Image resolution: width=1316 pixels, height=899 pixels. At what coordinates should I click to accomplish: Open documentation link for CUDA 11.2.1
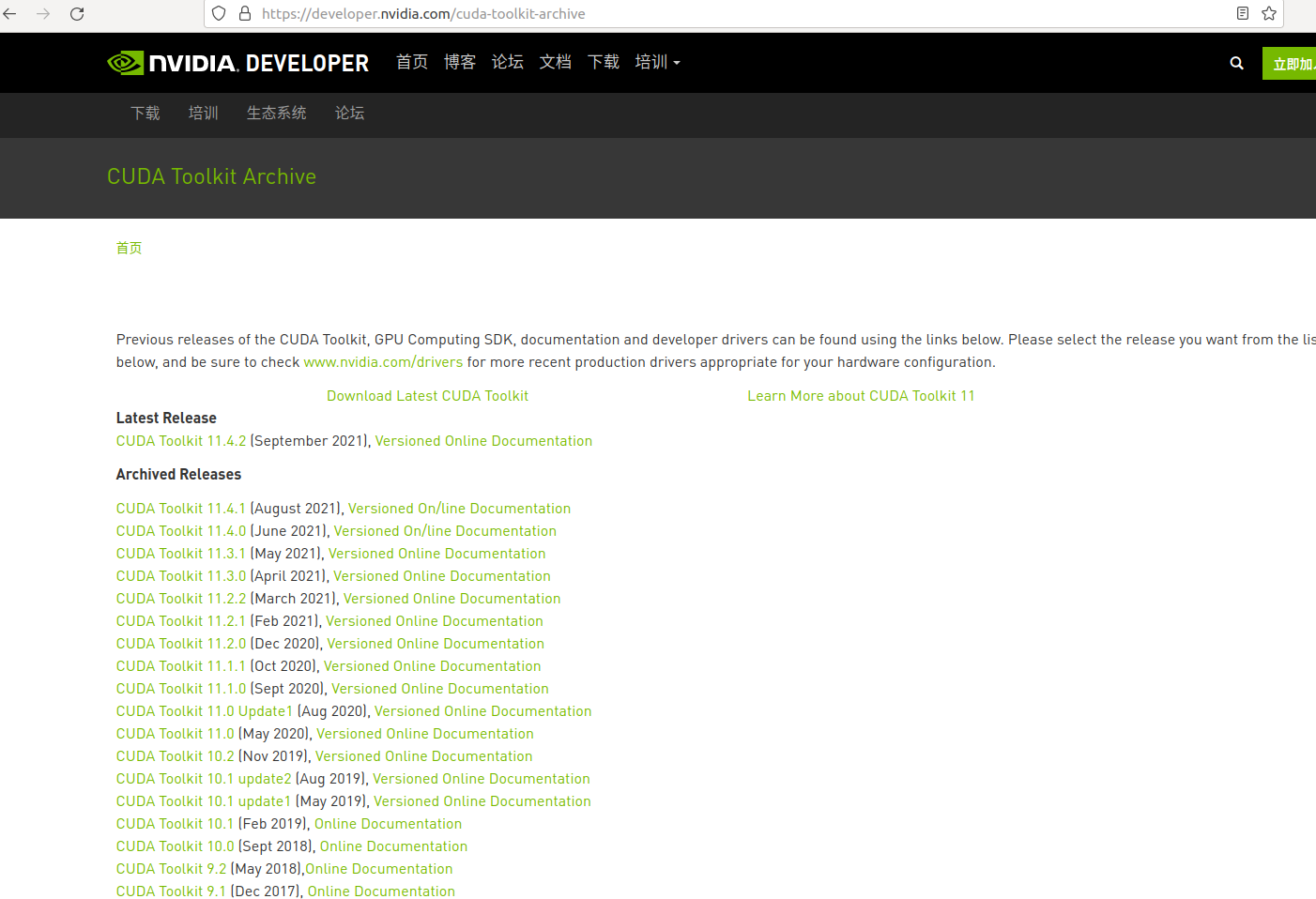435,621
